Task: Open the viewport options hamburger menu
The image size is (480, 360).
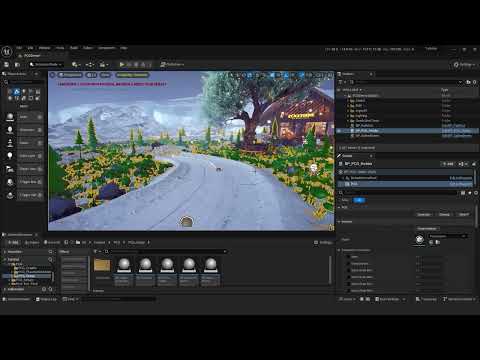Action: tap(52, 75)
